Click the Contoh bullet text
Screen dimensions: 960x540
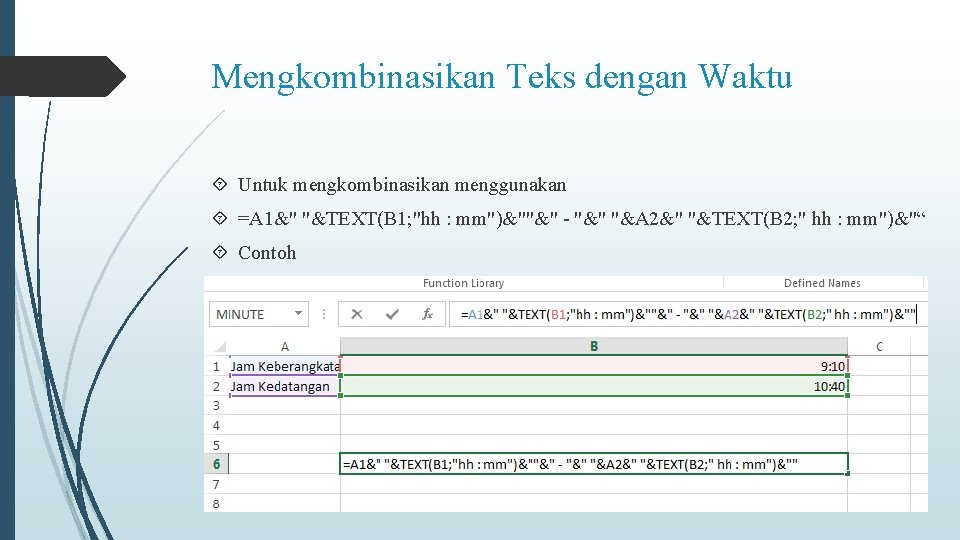click(x=267, y=253)
